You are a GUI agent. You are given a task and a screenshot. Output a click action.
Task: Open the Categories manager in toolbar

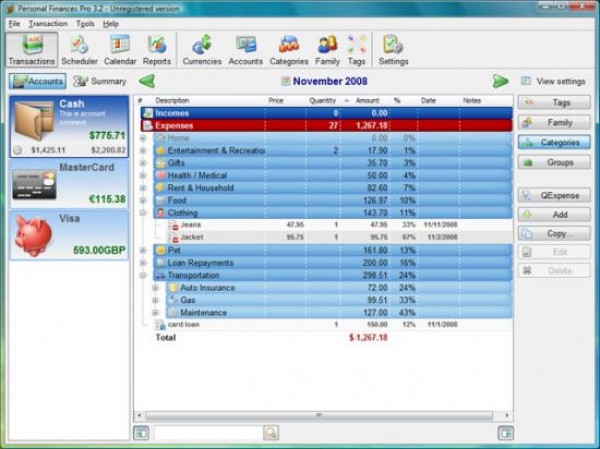pos(289,50)
